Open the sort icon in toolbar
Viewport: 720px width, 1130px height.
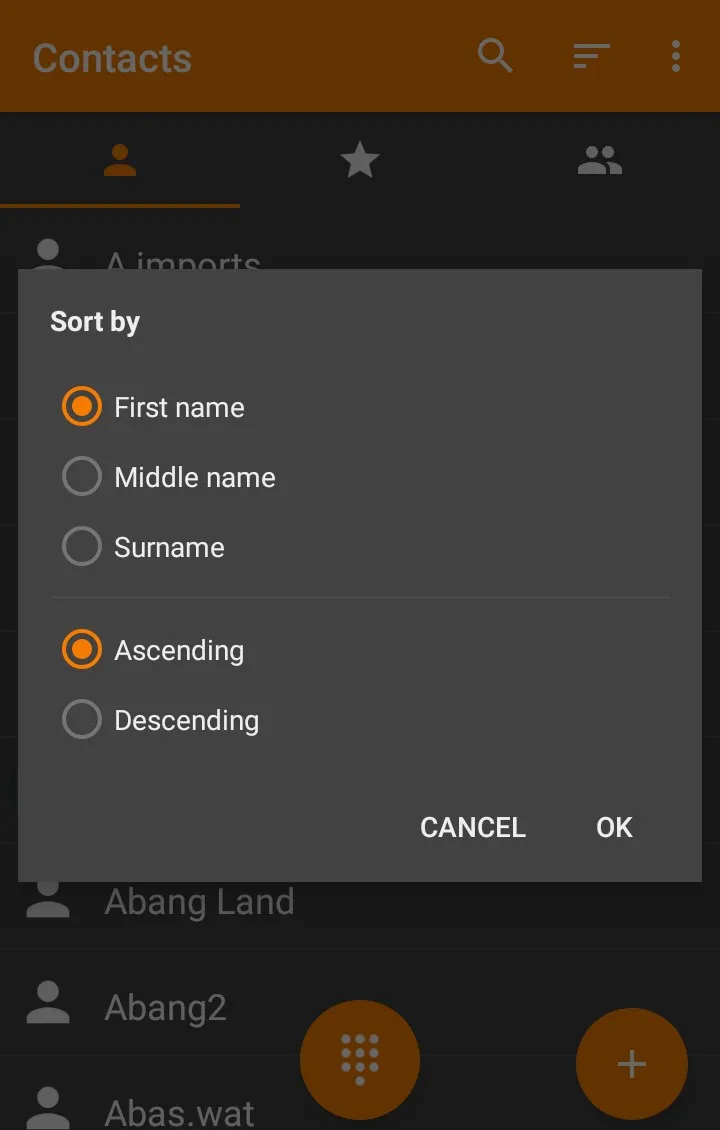(x=591, y=56)
